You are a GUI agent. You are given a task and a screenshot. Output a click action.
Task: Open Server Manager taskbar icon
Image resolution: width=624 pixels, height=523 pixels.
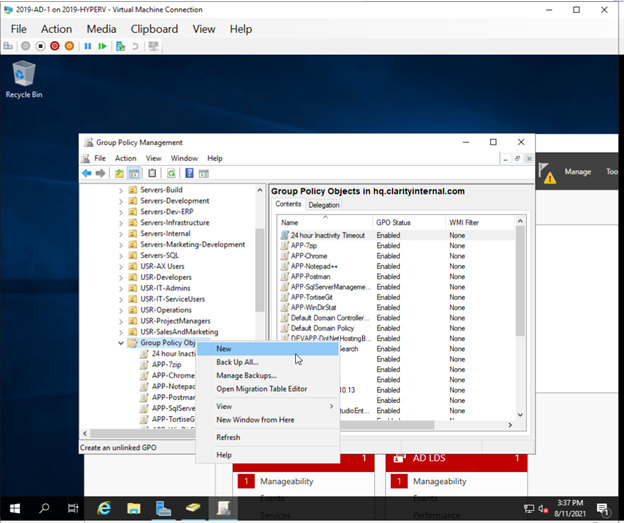(163, 508)
